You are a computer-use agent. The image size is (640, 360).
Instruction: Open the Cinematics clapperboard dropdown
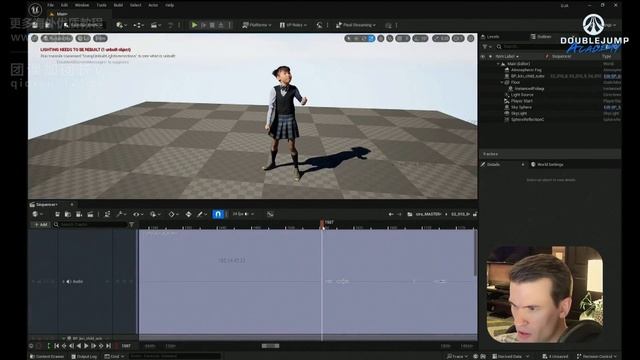[156, 25]
